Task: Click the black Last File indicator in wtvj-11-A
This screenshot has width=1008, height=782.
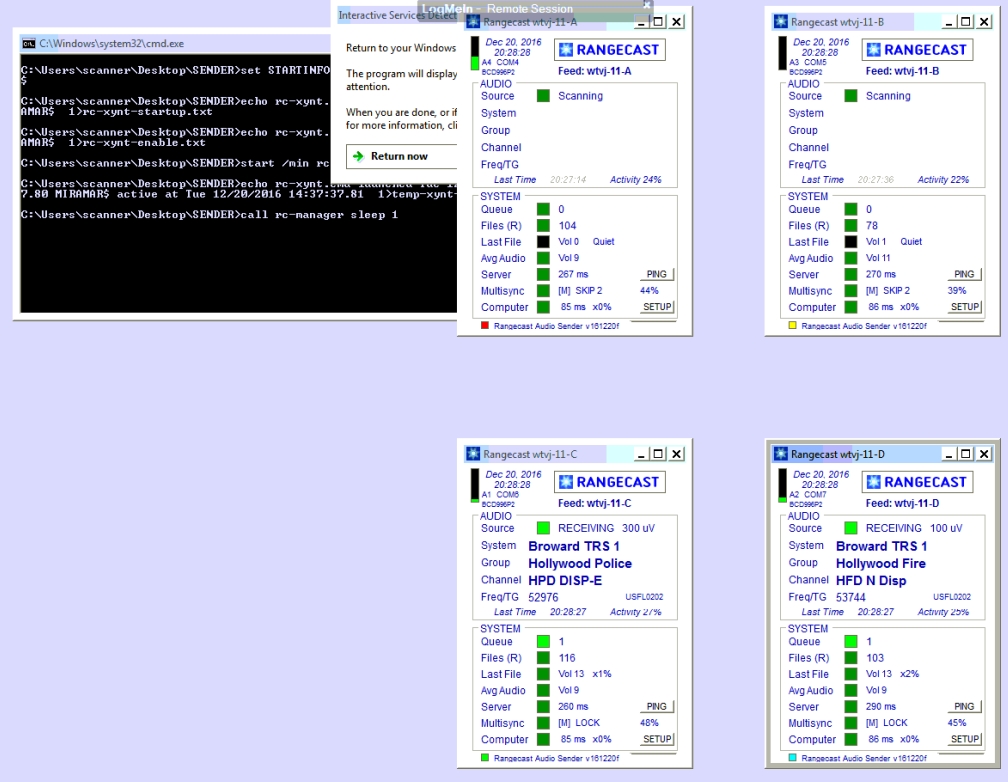Action: pos(543,242)
